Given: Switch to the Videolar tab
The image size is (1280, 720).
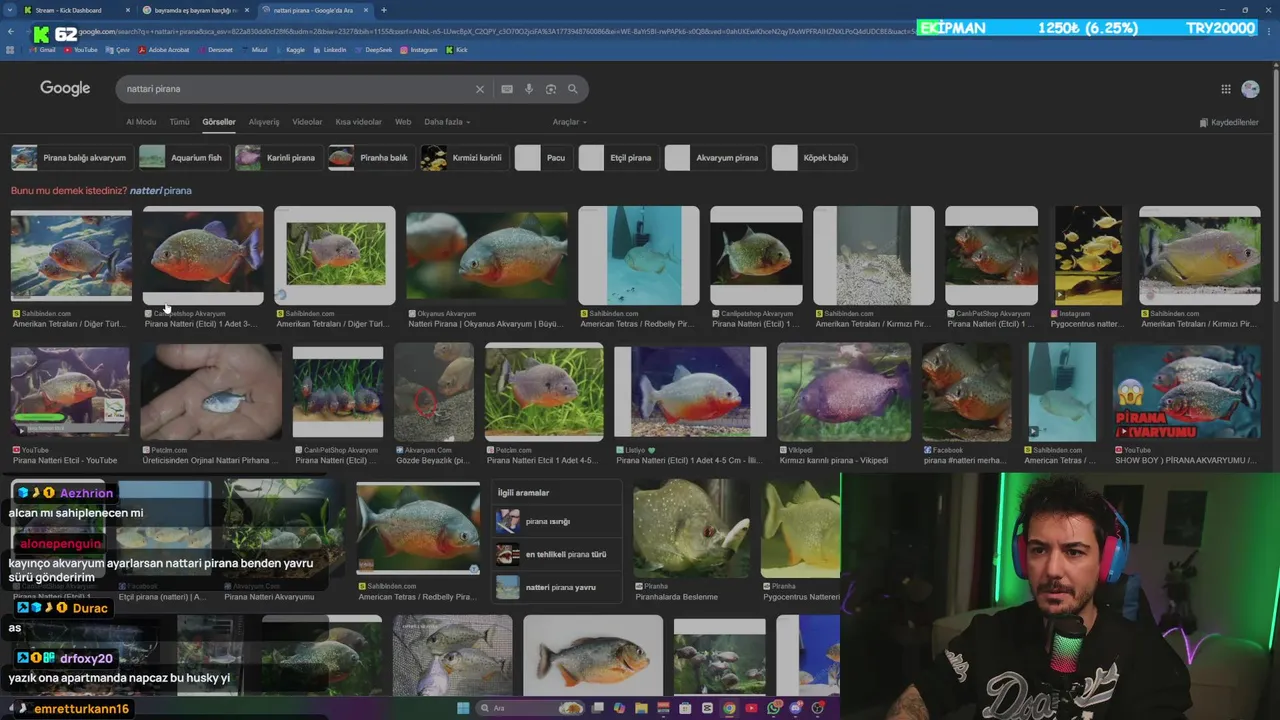Looking at the screenshot, I should pyautogui.click(x=307, y=122).
